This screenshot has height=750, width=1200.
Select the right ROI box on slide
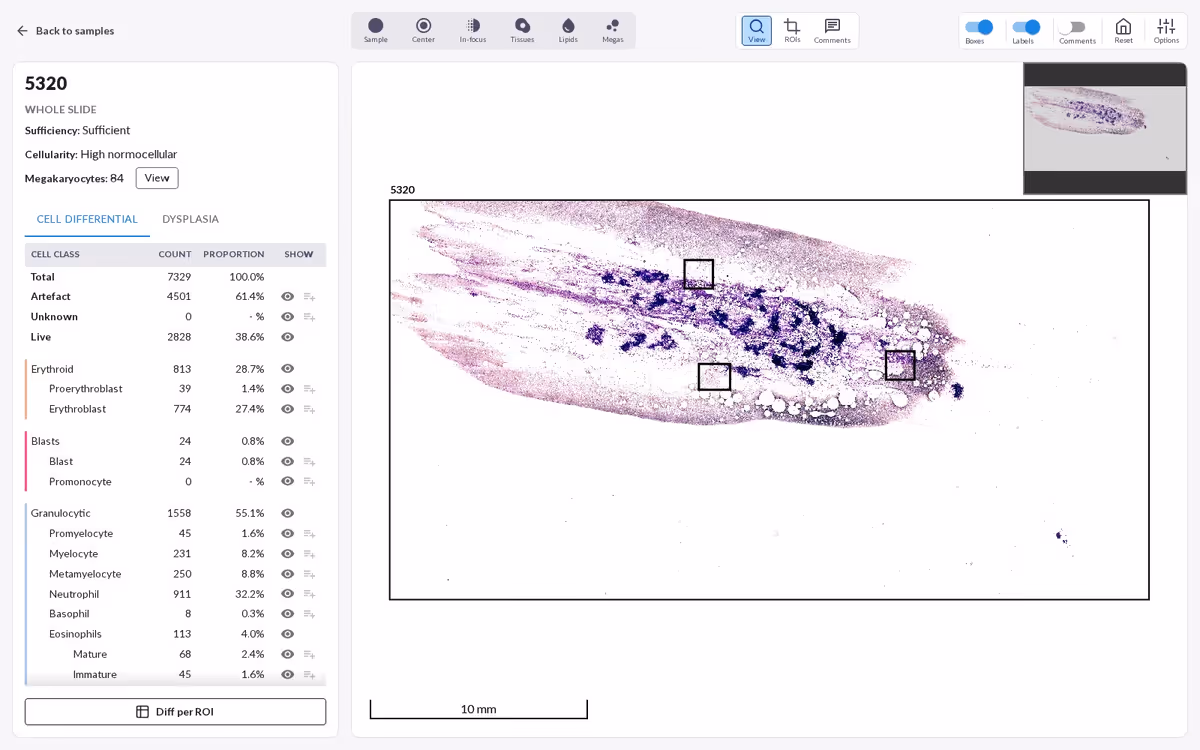point(900,365)
